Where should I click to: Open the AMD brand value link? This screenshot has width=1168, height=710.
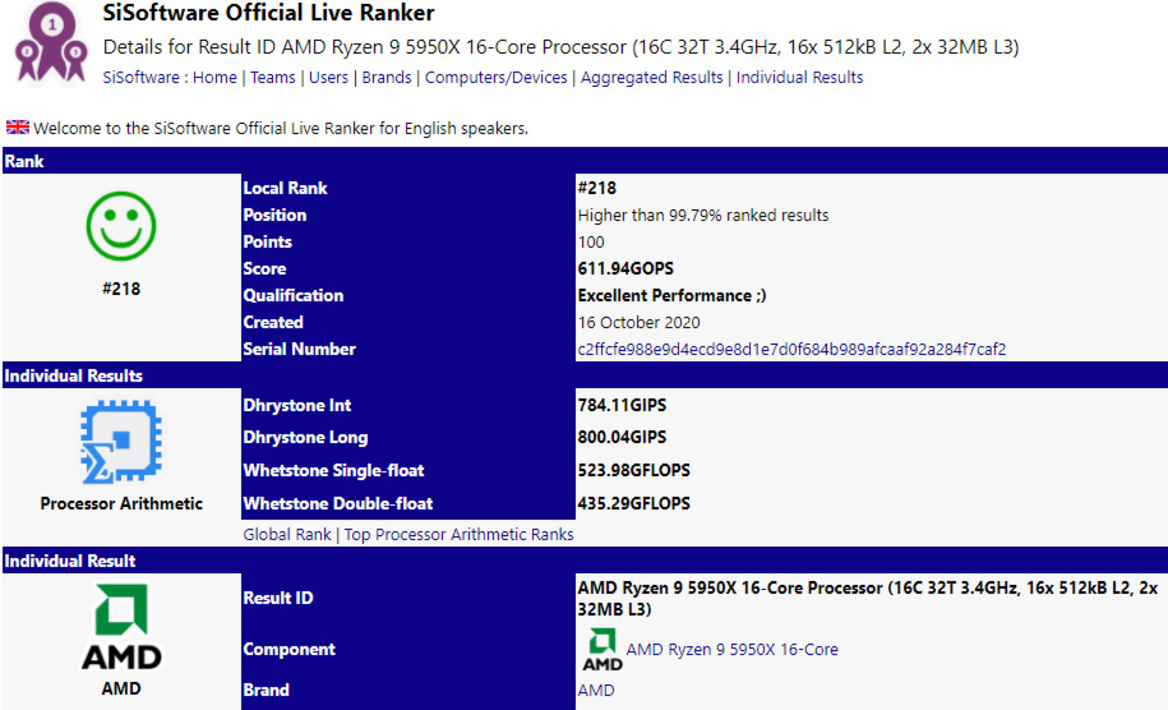point(596,691)
